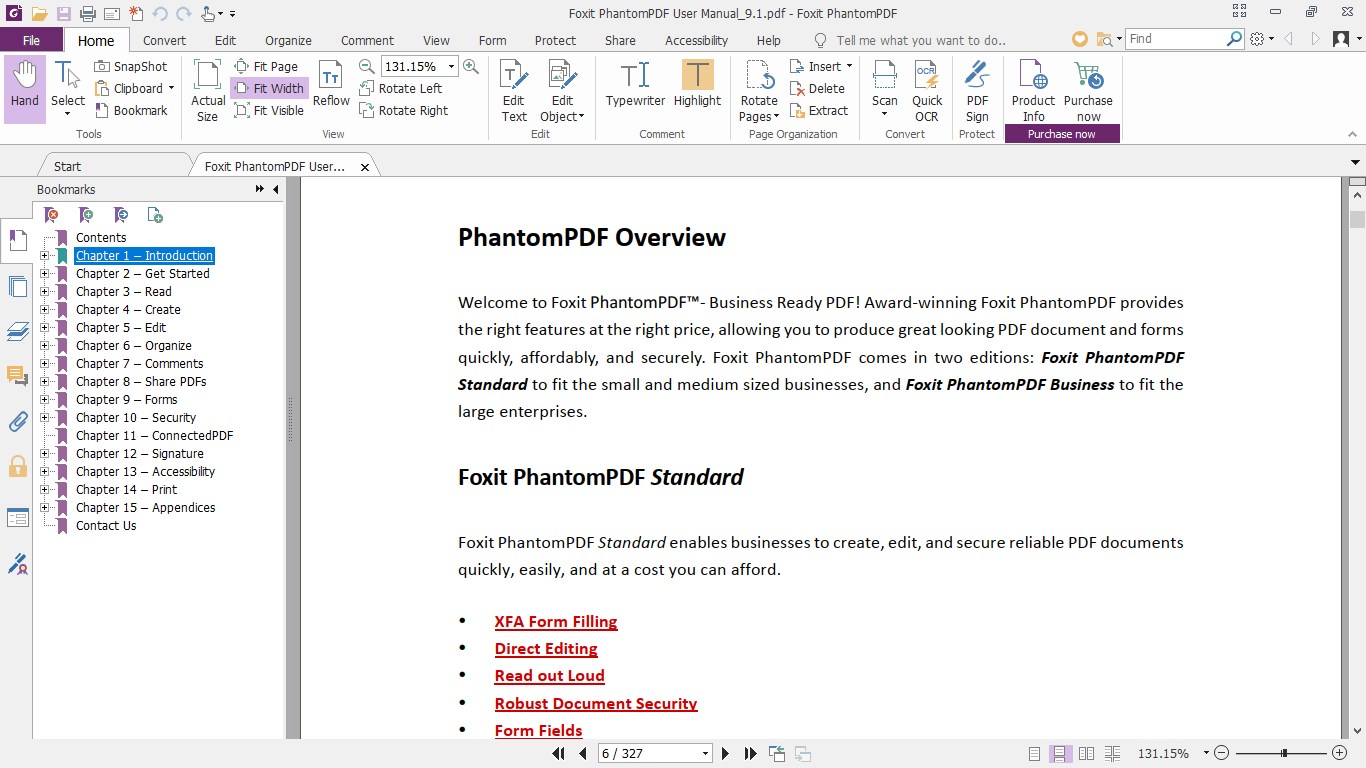The image size is (1366, 768).
Task: Click Delete pages button
Action: (x=817, y=88)
